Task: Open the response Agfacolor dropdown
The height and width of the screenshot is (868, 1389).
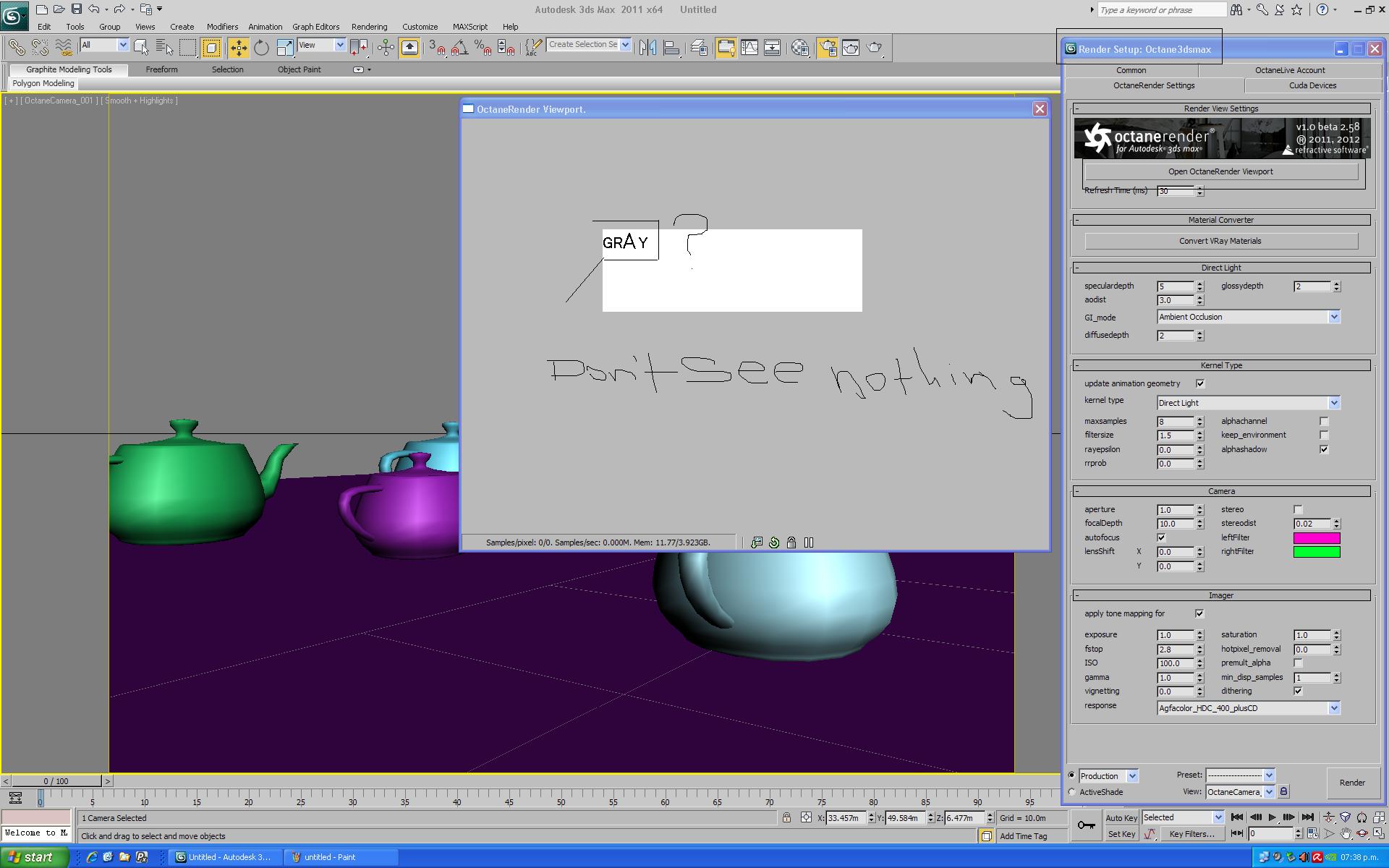Action: (x=1333, y=708)
